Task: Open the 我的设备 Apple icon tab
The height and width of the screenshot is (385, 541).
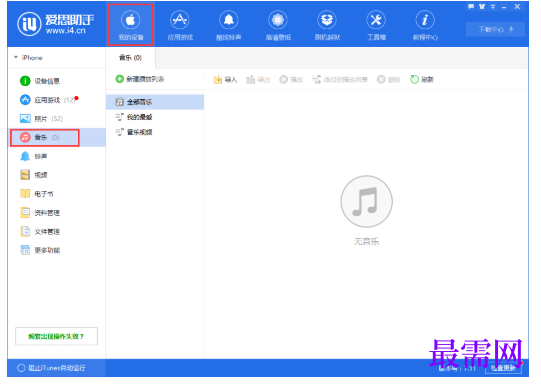Action: [x=131, y=25]
